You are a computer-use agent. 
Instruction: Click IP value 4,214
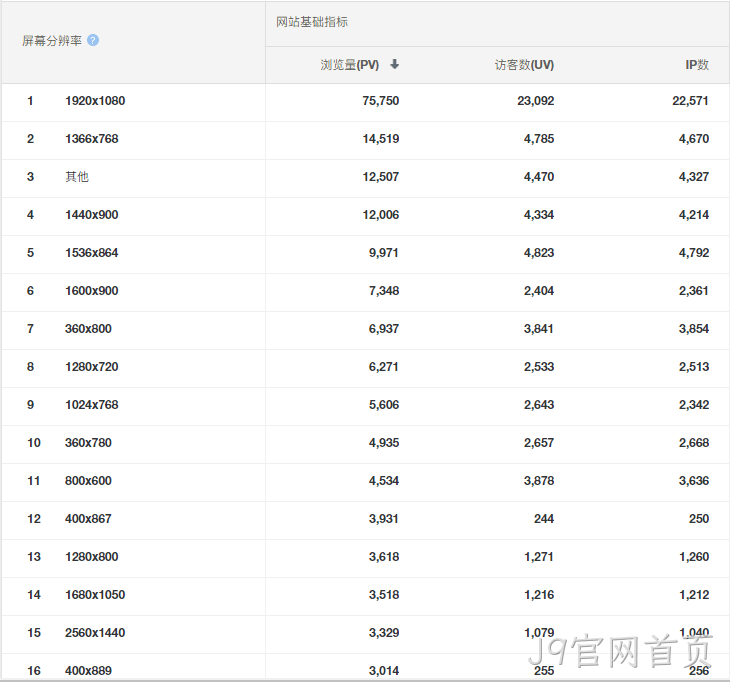pos(694,215)
